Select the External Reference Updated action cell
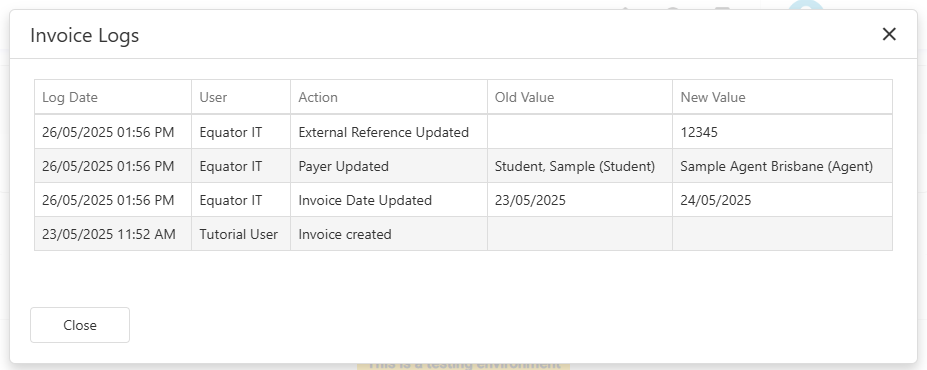Image resolution: width=927 pixels, height=370 pixels. [389, 132]
